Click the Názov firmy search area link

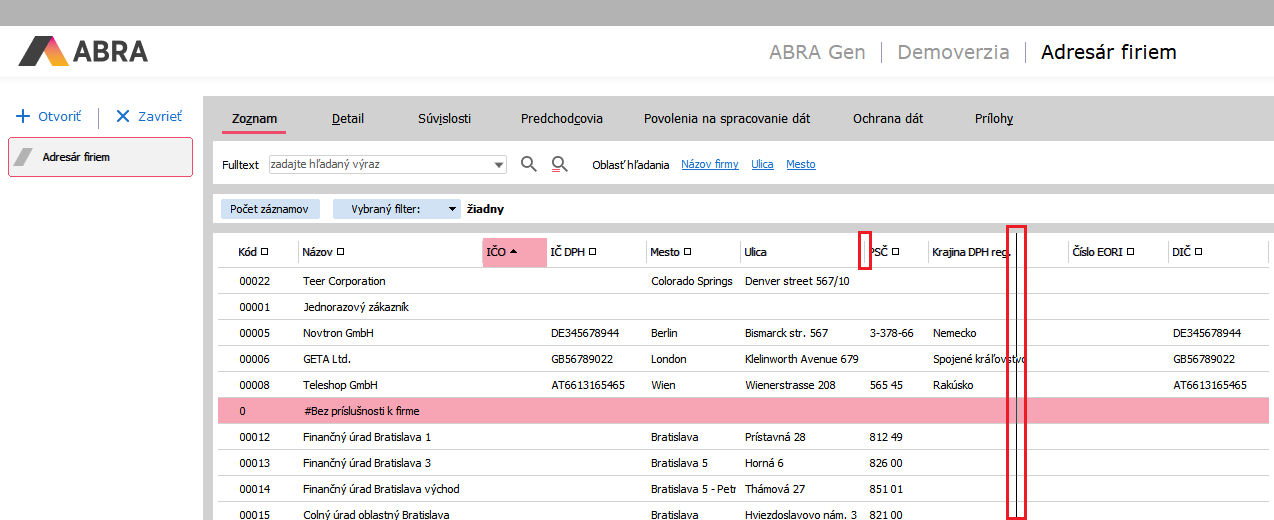tap(709, 164)
